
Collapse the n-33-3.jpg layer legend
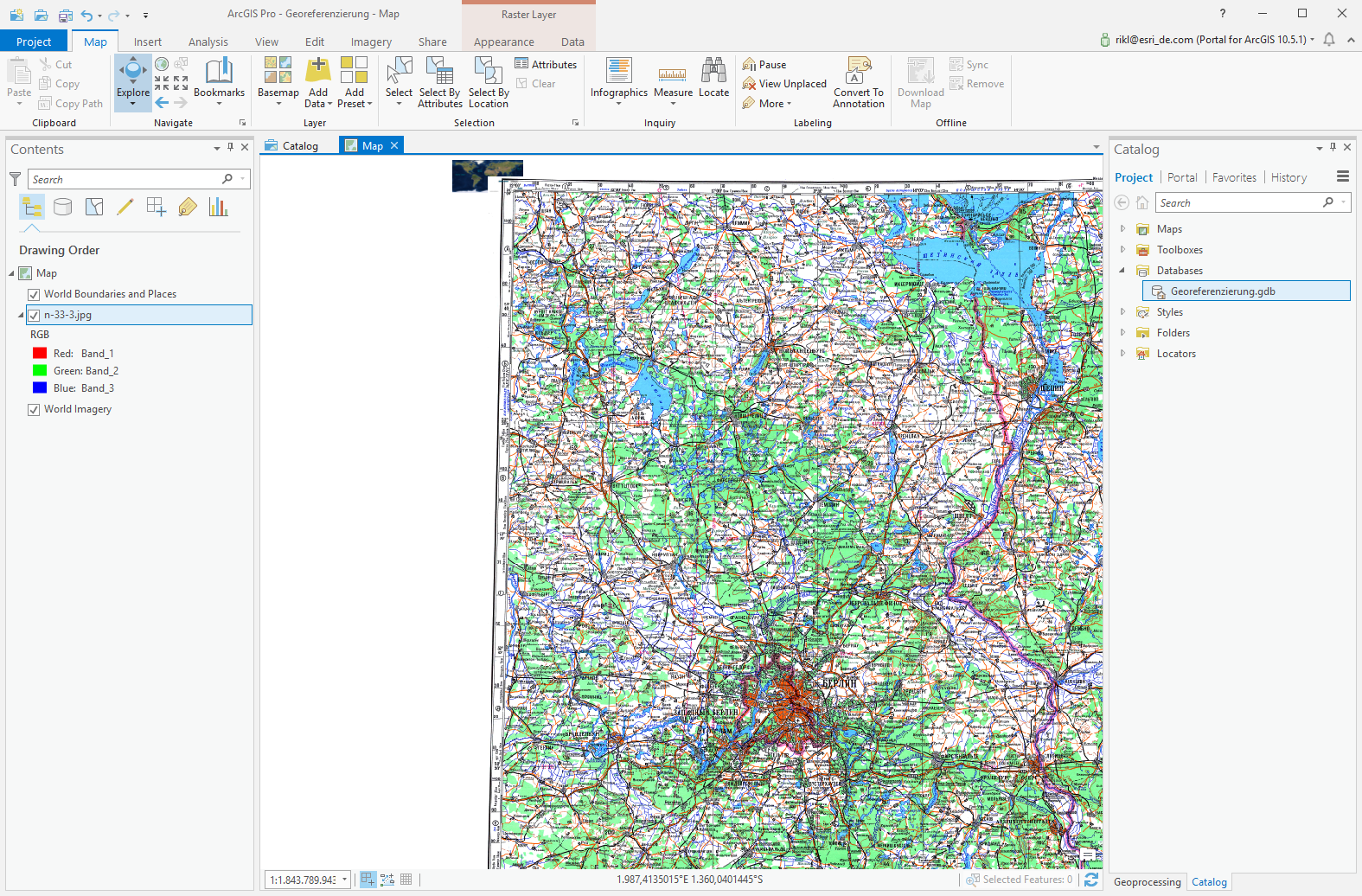21,315
